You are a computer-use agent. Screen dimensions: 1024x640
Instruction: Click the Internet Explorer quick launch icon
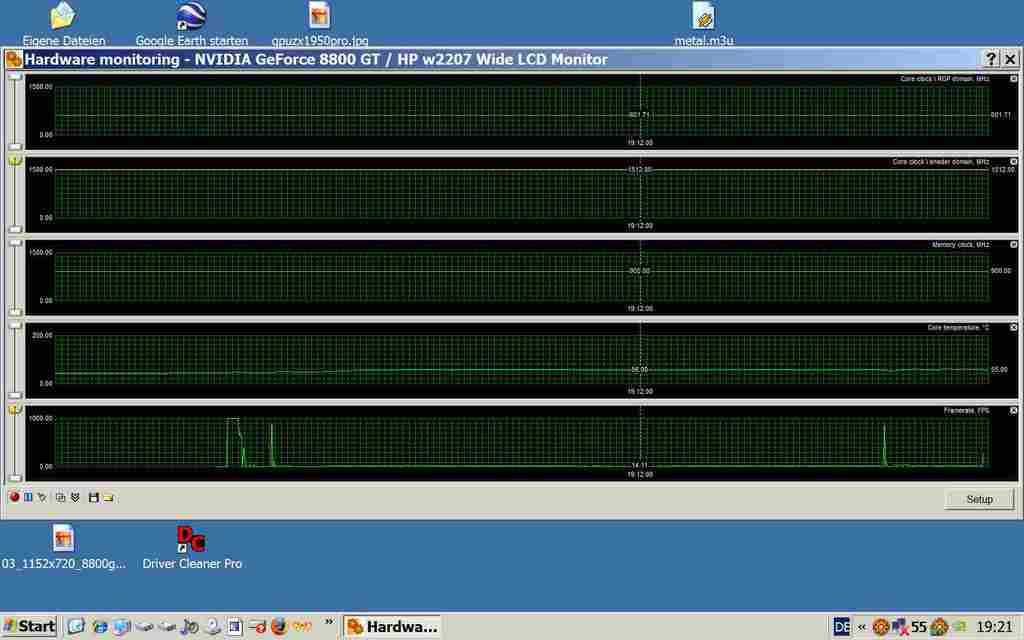tap(99, 628)
